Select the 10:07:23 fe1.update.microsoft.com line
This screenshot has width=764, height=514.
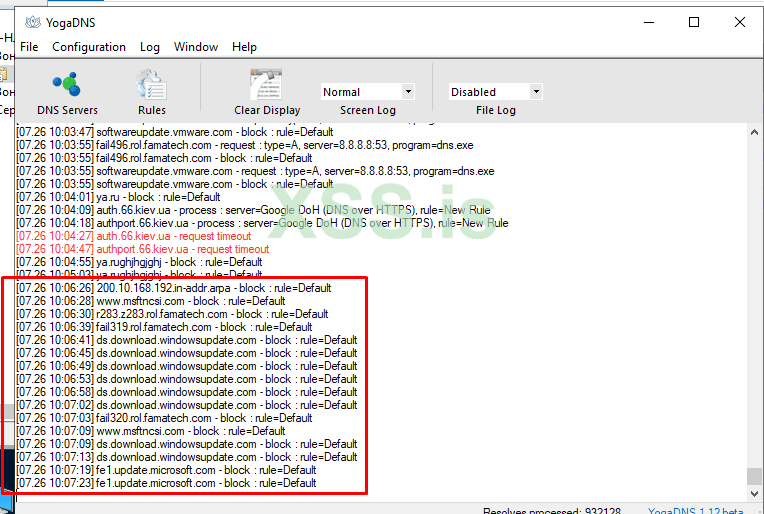166,483
